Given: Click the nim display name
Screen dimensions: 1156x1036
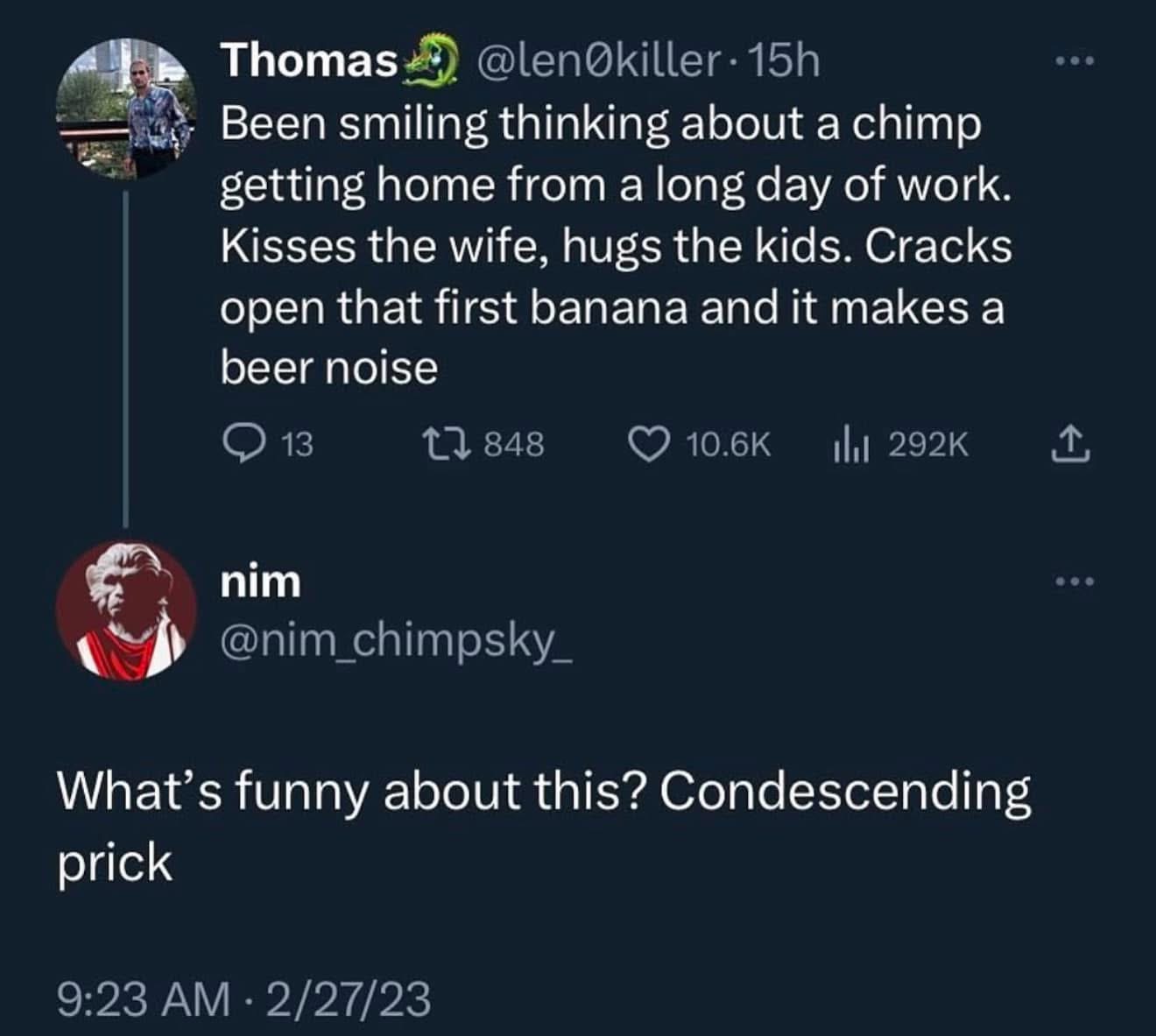Looking at the screenshot, I should 260,582.
